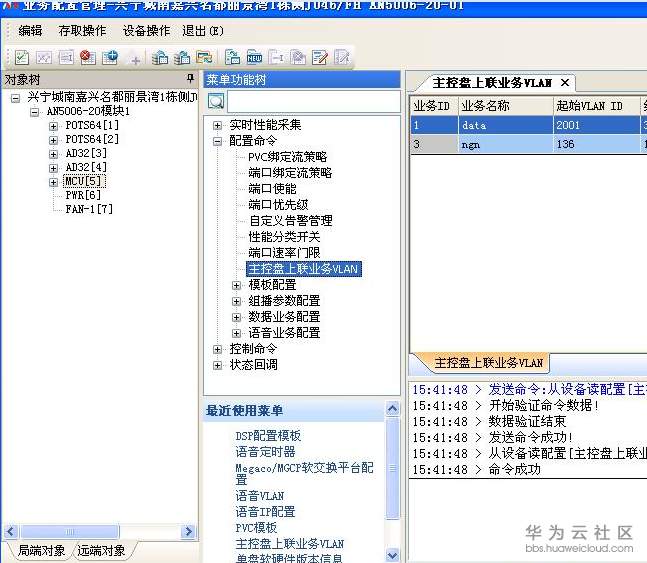Select 端口使能 command

point(272,189)
